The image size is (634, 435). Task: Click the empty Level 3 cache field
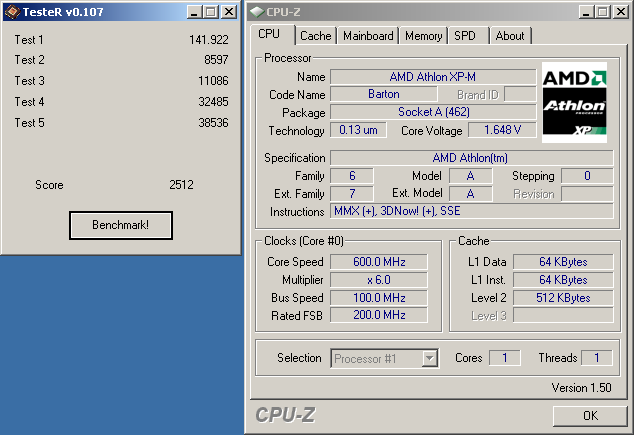[563, 315]
